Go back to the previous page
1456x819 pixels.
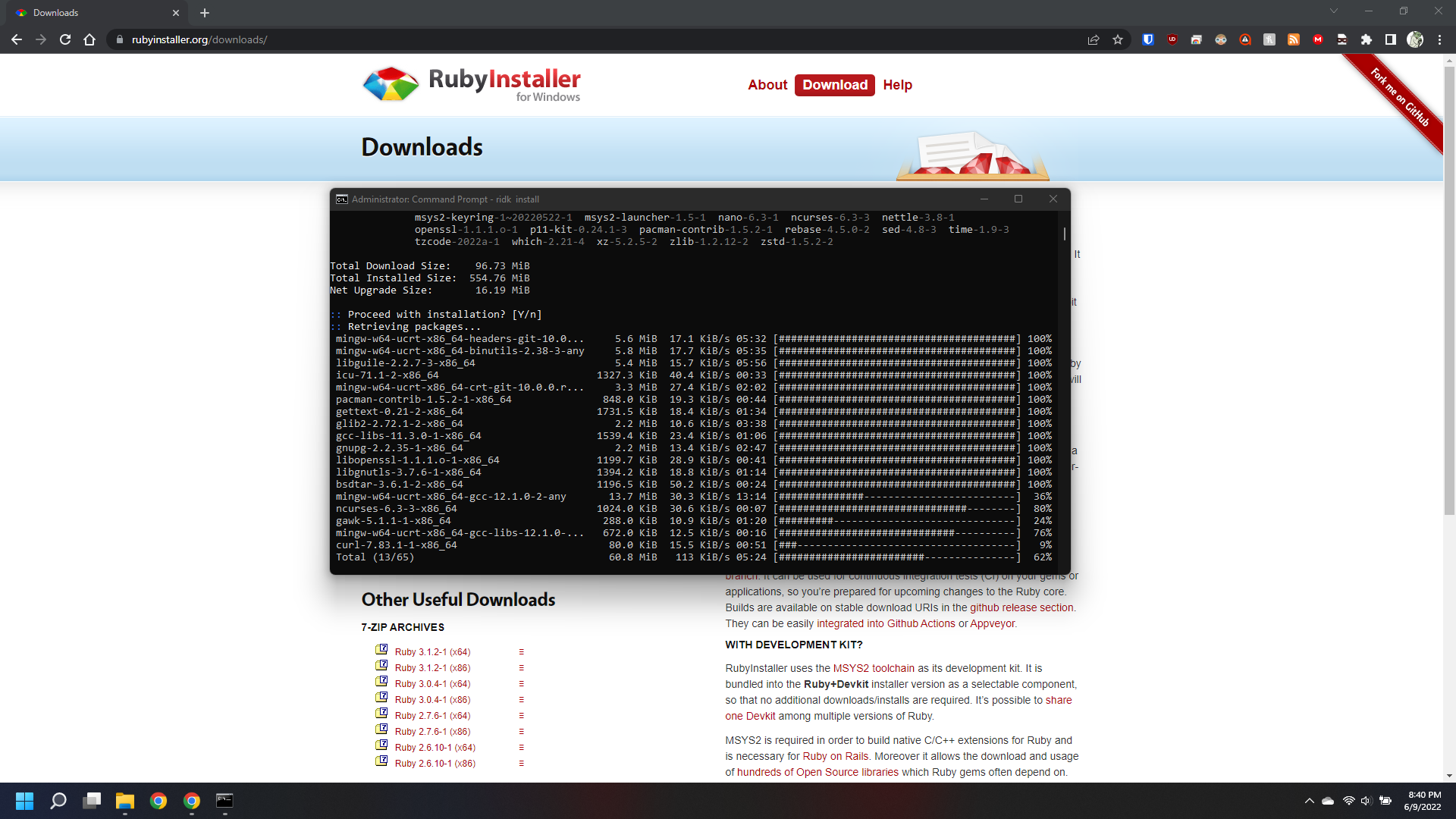pyautogui.click(x=17, y=39)
